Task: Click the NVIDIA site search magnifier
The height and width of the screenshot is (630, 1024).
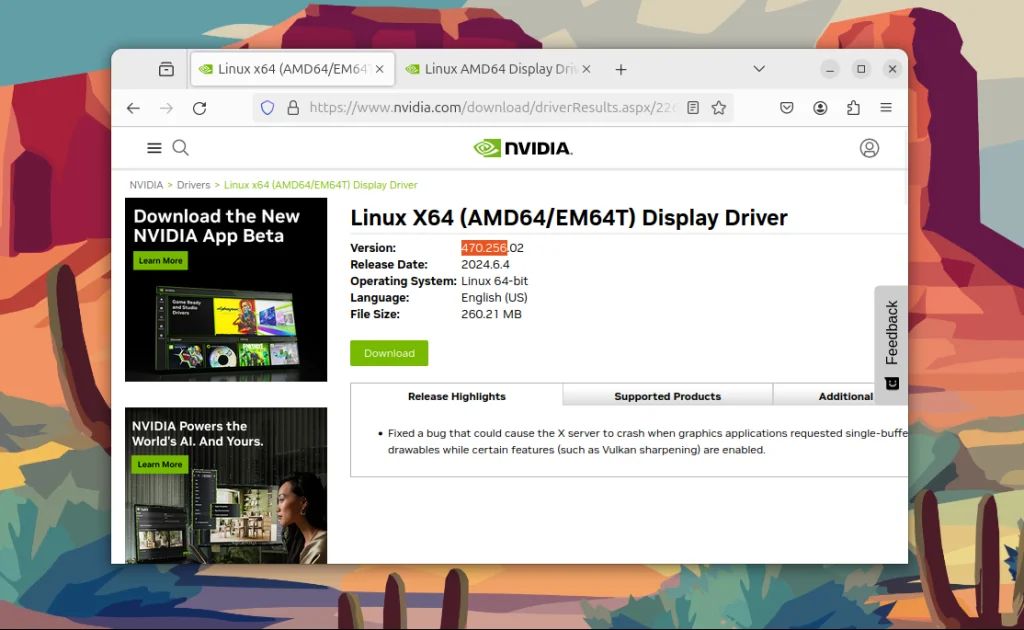Action: tap(181, 148)
